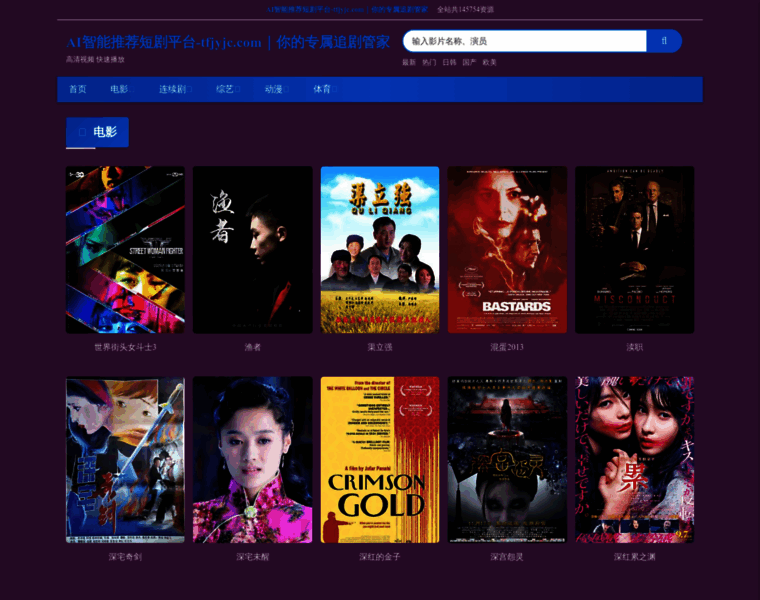Open the 深宅奇剑 movie poster
The width and height of the screenshot is (760, 600).
(x=125, y=460)
